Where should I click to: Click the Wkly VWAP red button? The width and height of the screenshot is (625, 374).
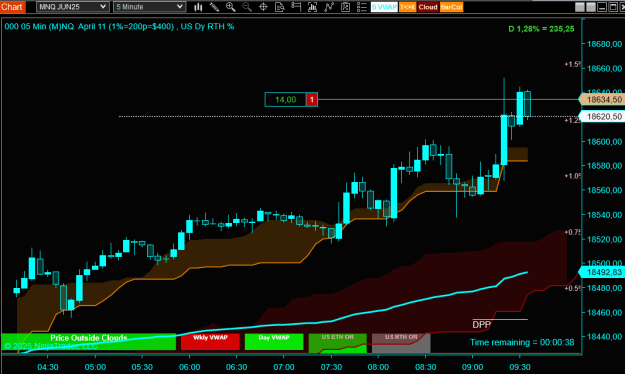[x=210, y=342]
